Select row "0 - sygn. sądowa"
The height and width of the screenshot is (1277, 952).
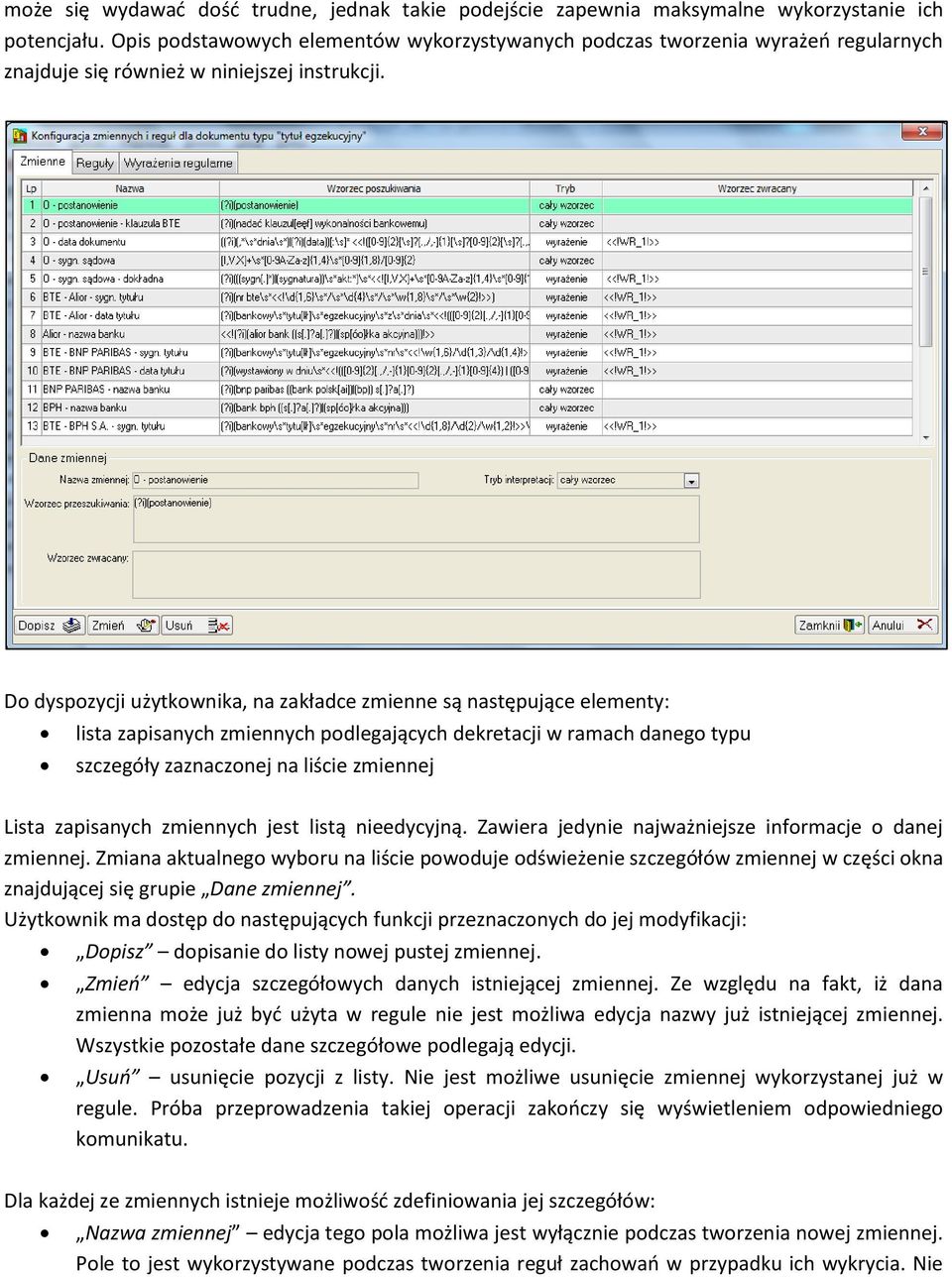pyautogui.click(x=466, y=261)
